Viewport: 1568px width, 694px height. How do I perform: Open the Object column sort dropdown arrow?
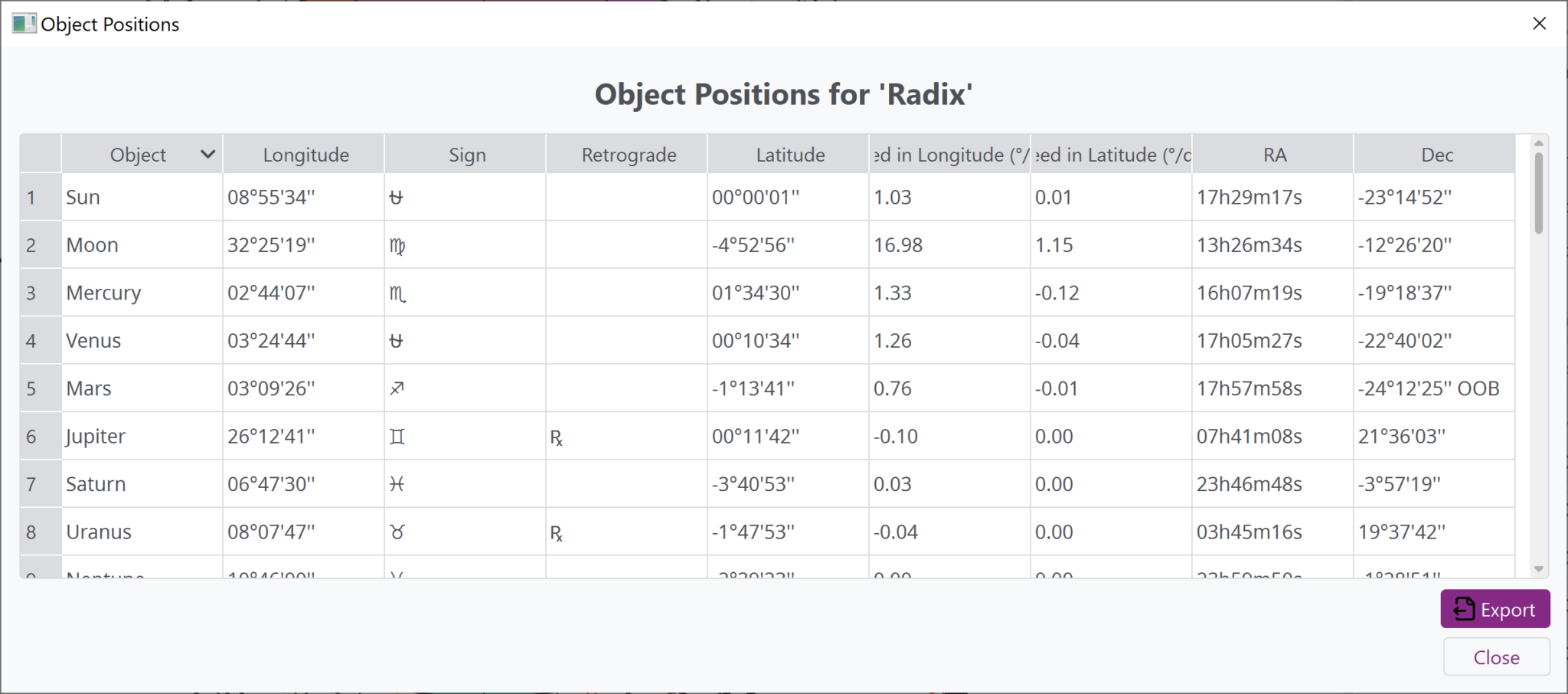click(207, 155)
